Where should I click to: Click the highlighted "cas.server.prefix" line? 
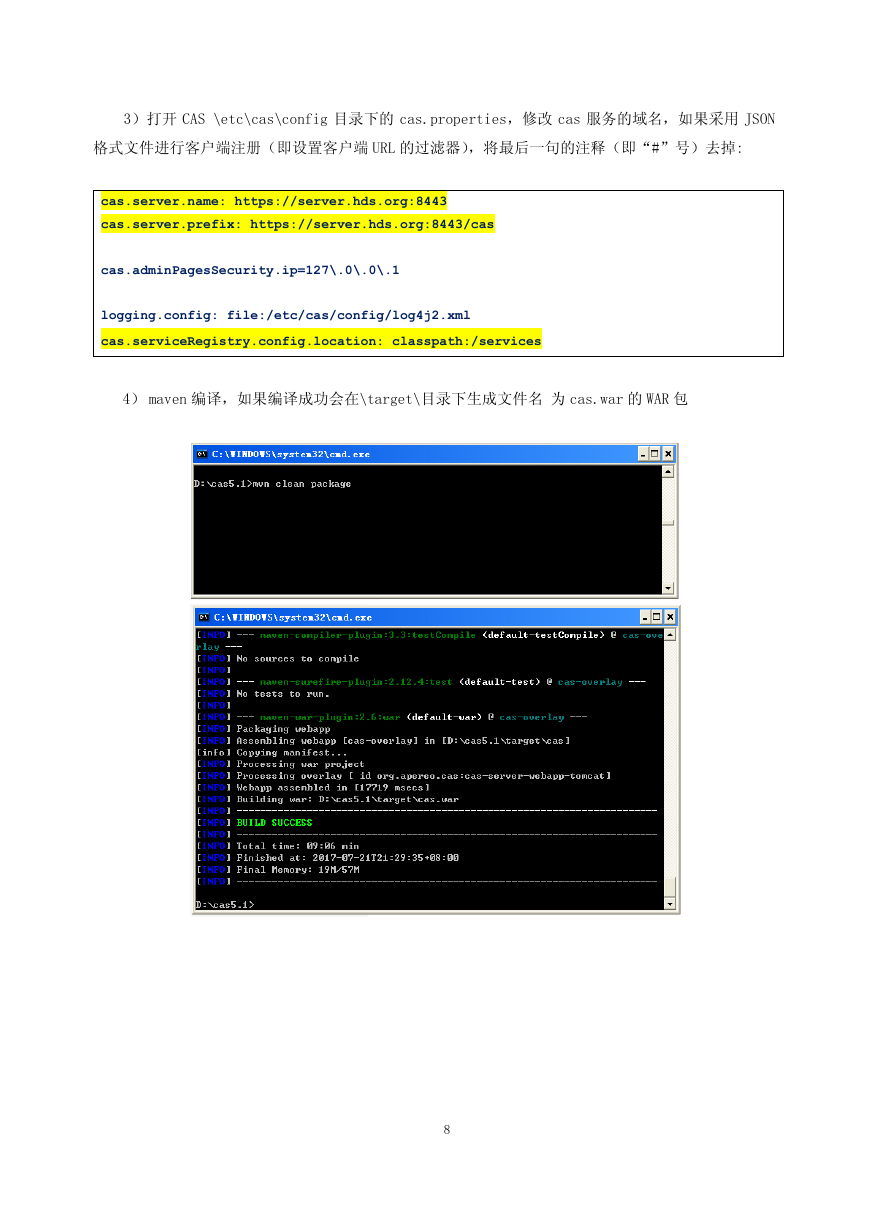tap(297, 224)
